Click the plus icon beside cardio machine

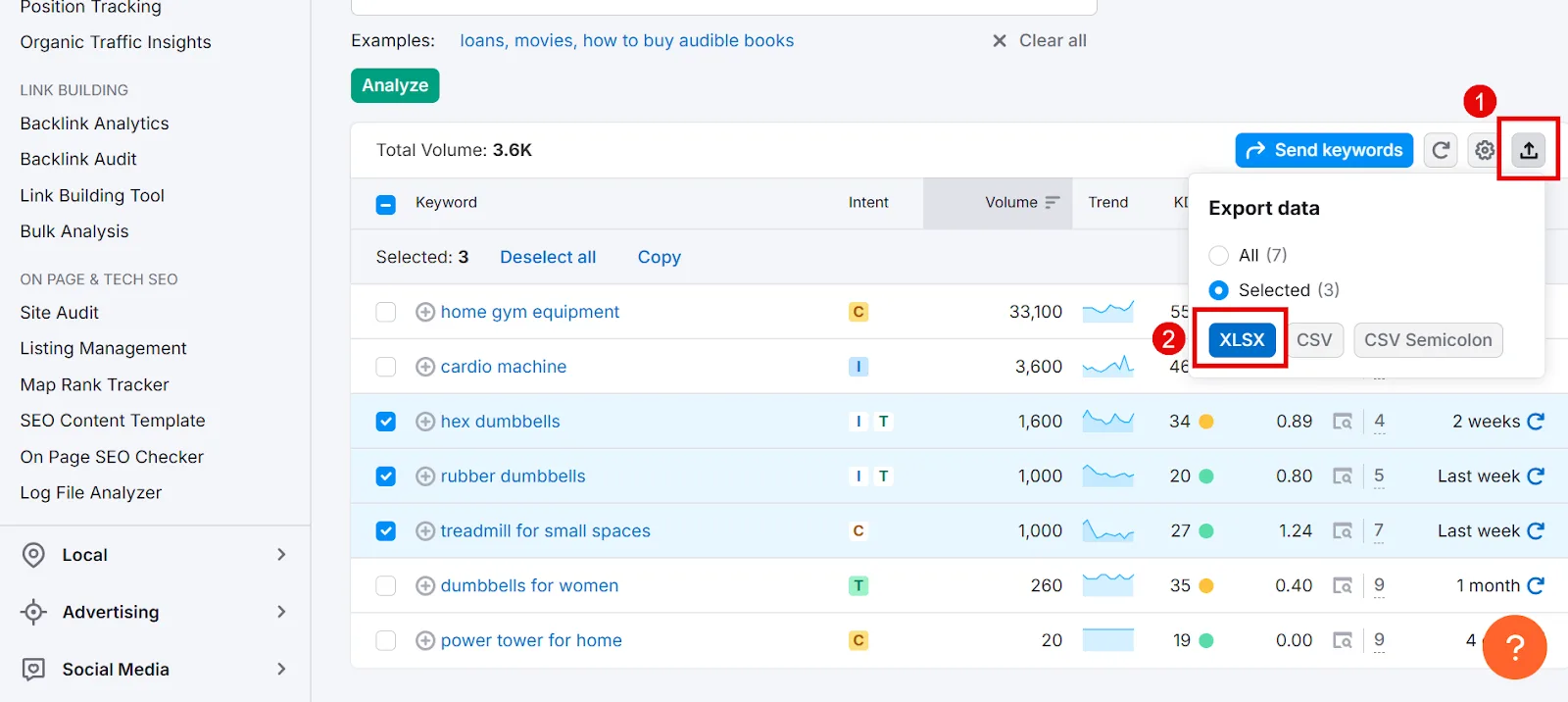click(425, 367)
